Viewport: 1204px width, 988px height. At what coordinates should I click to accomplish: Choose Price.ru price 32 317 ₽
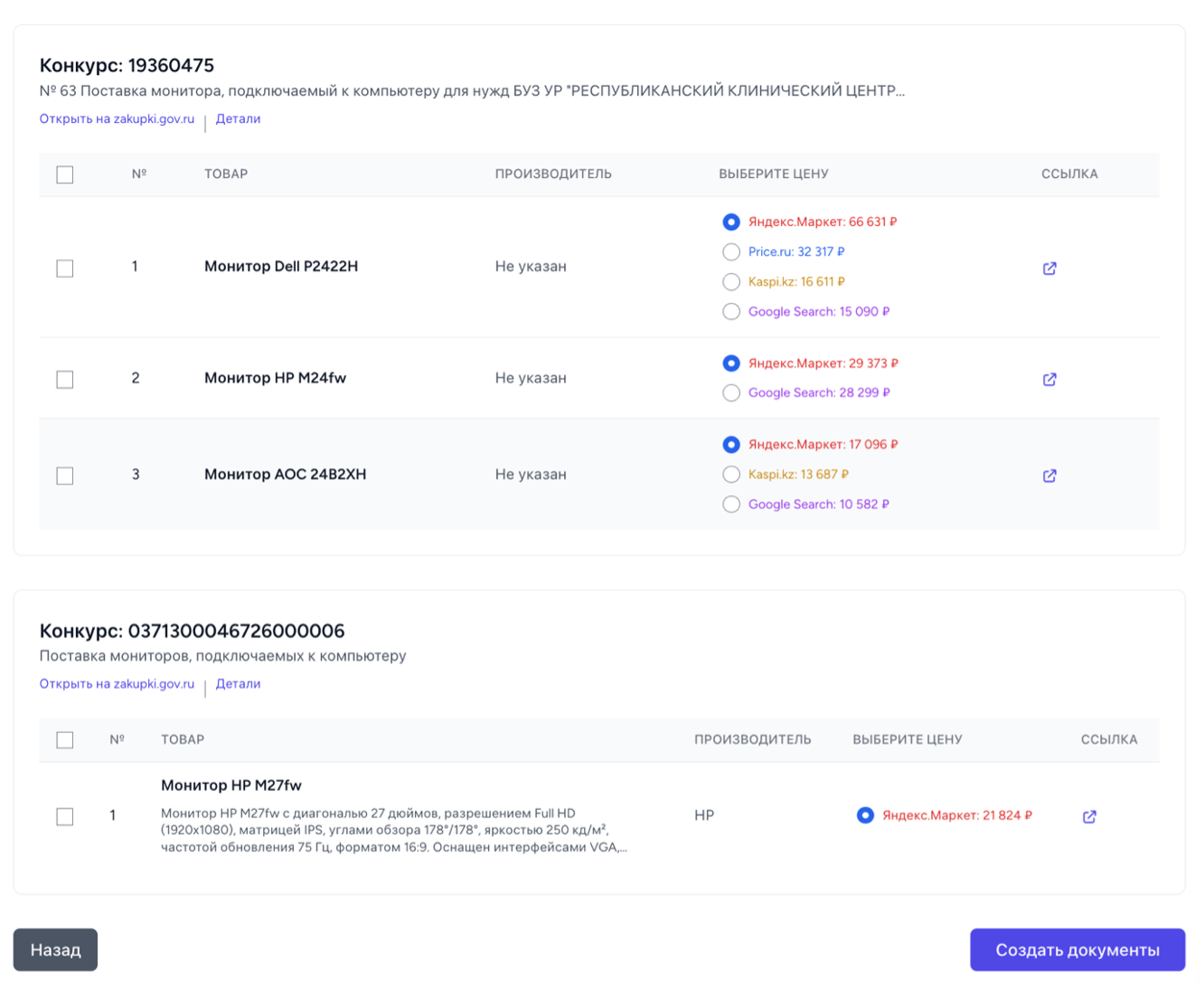(x=731, y=252)
